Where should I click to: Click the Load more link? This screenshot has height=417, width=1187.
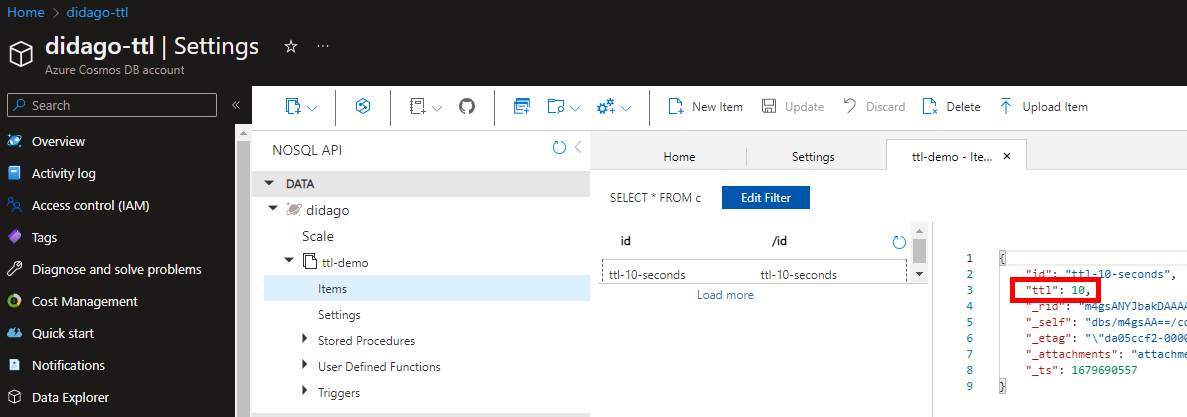point(725,295)
